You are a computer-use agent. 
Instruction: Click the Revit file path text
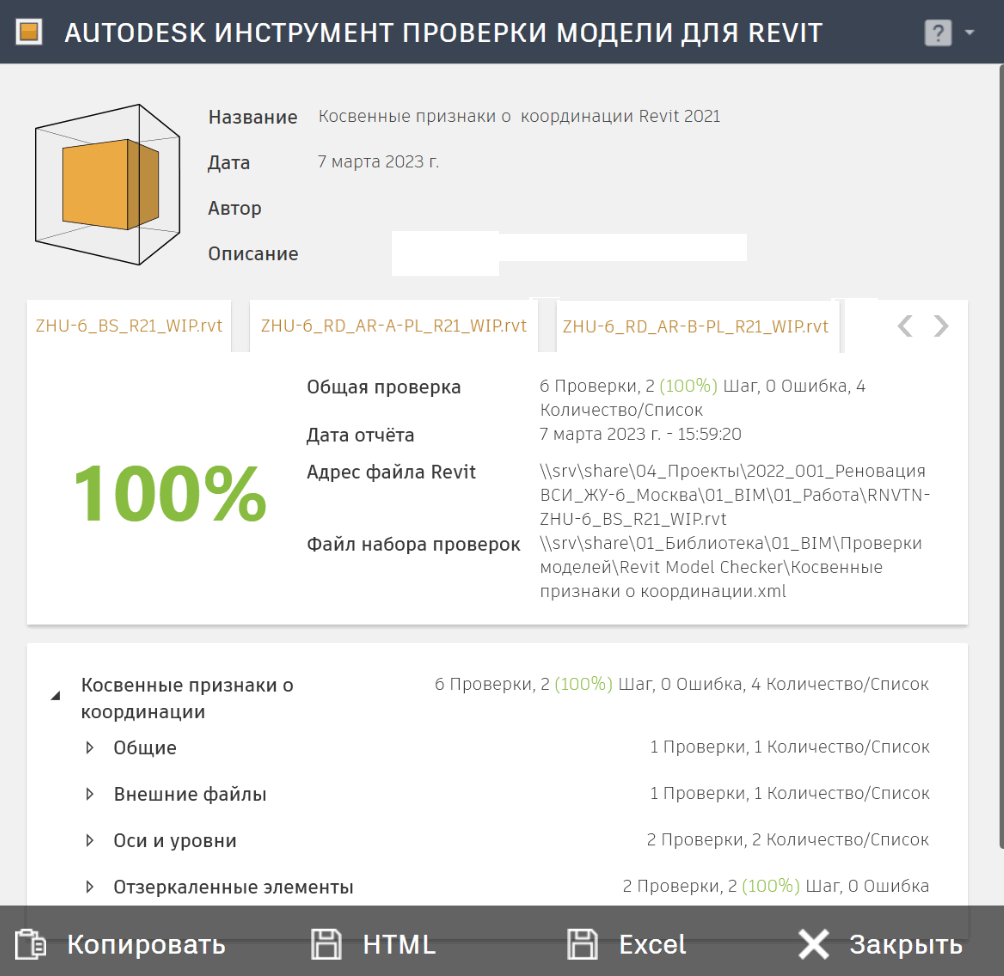tap(734, 495)
